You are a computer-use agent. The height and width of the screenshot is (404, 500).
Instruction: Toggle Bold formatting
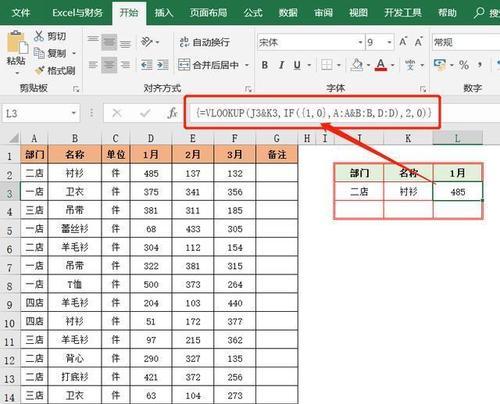point(265,65)
